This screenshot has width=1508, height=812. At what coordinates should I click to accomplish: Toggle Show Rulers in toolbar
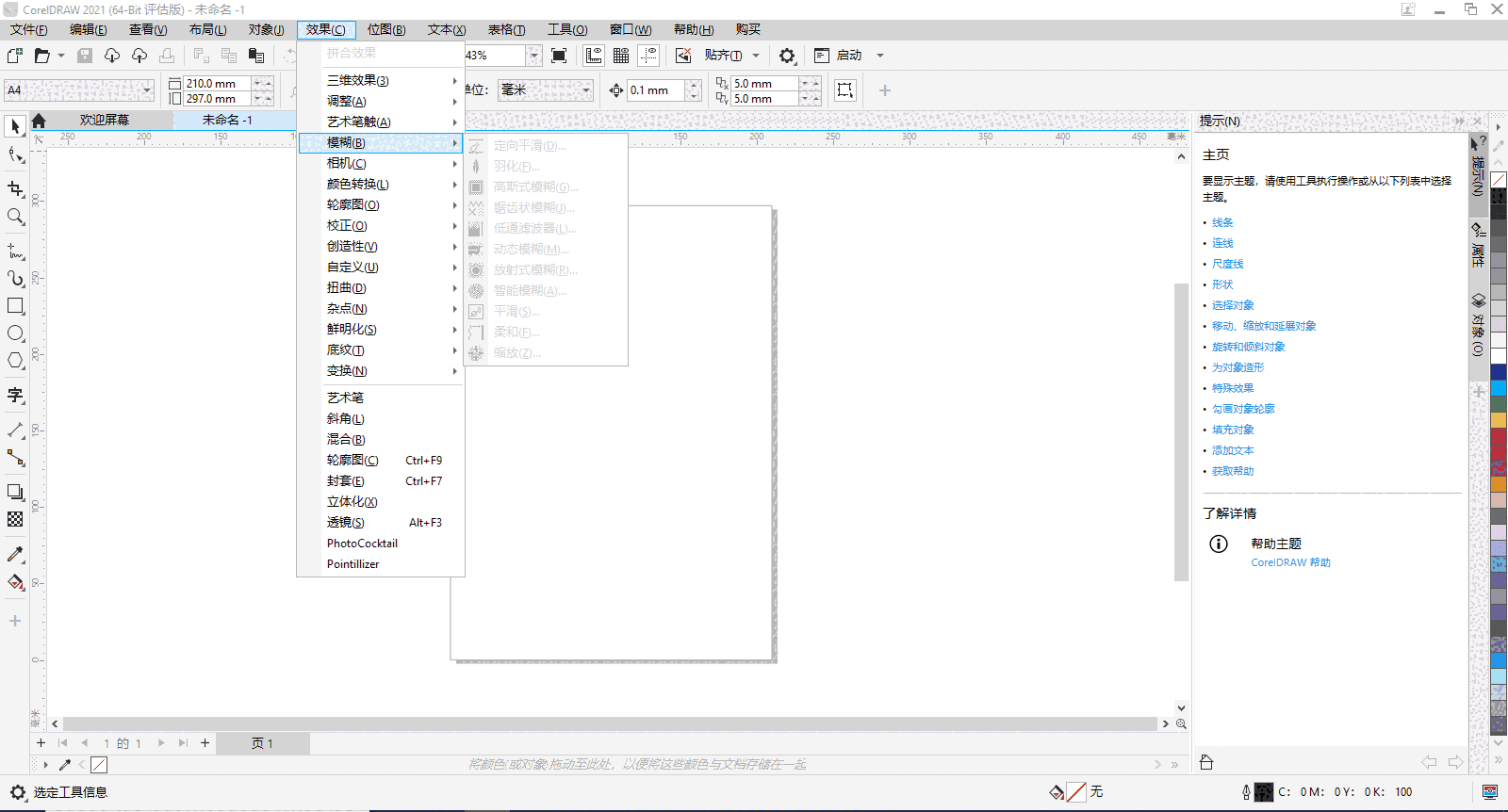click(x=594, y=56)
